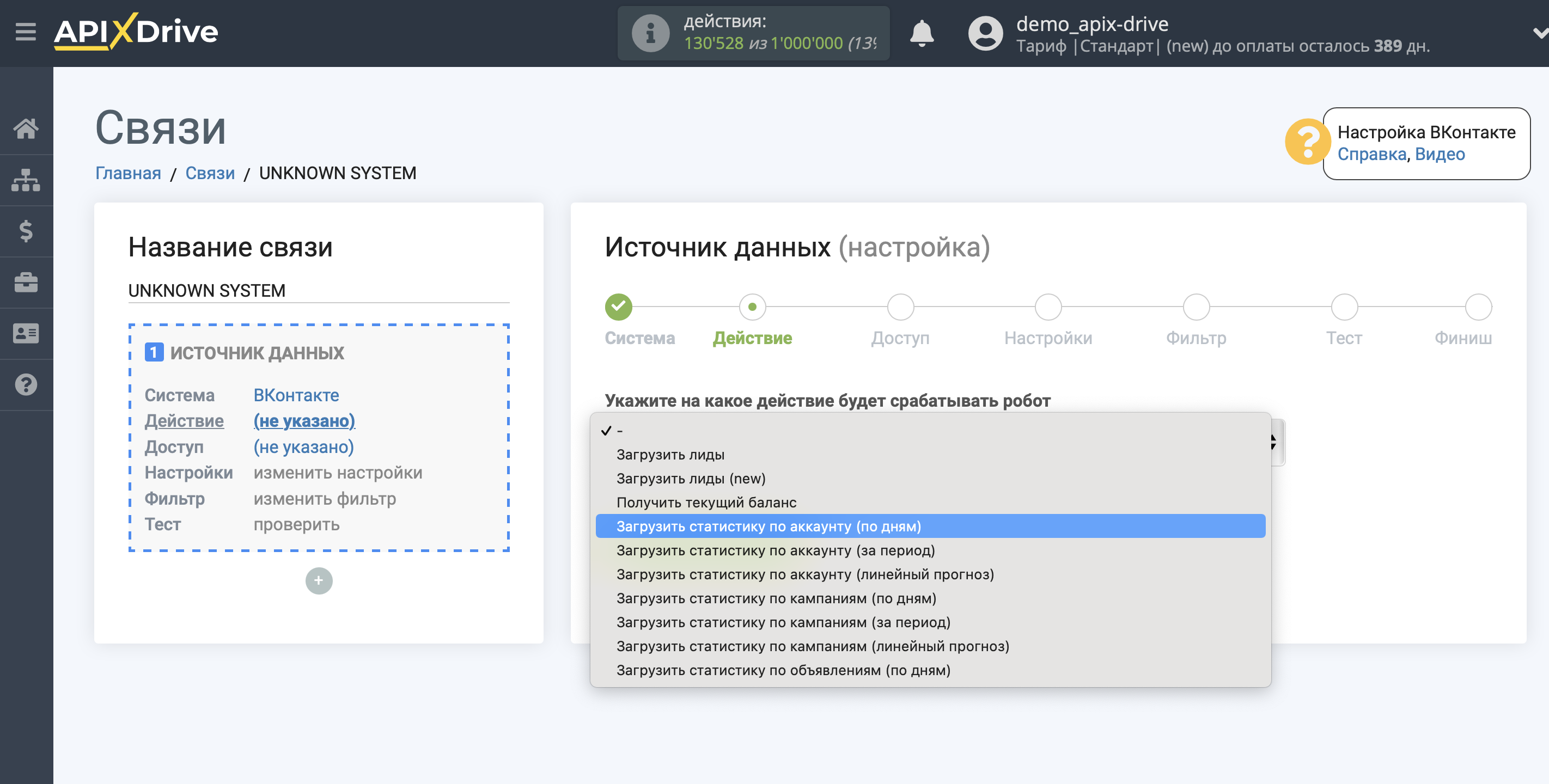This screenshot has height=784, width=1549.
Task: Click изменить настройки text
Action: [338, 473]
